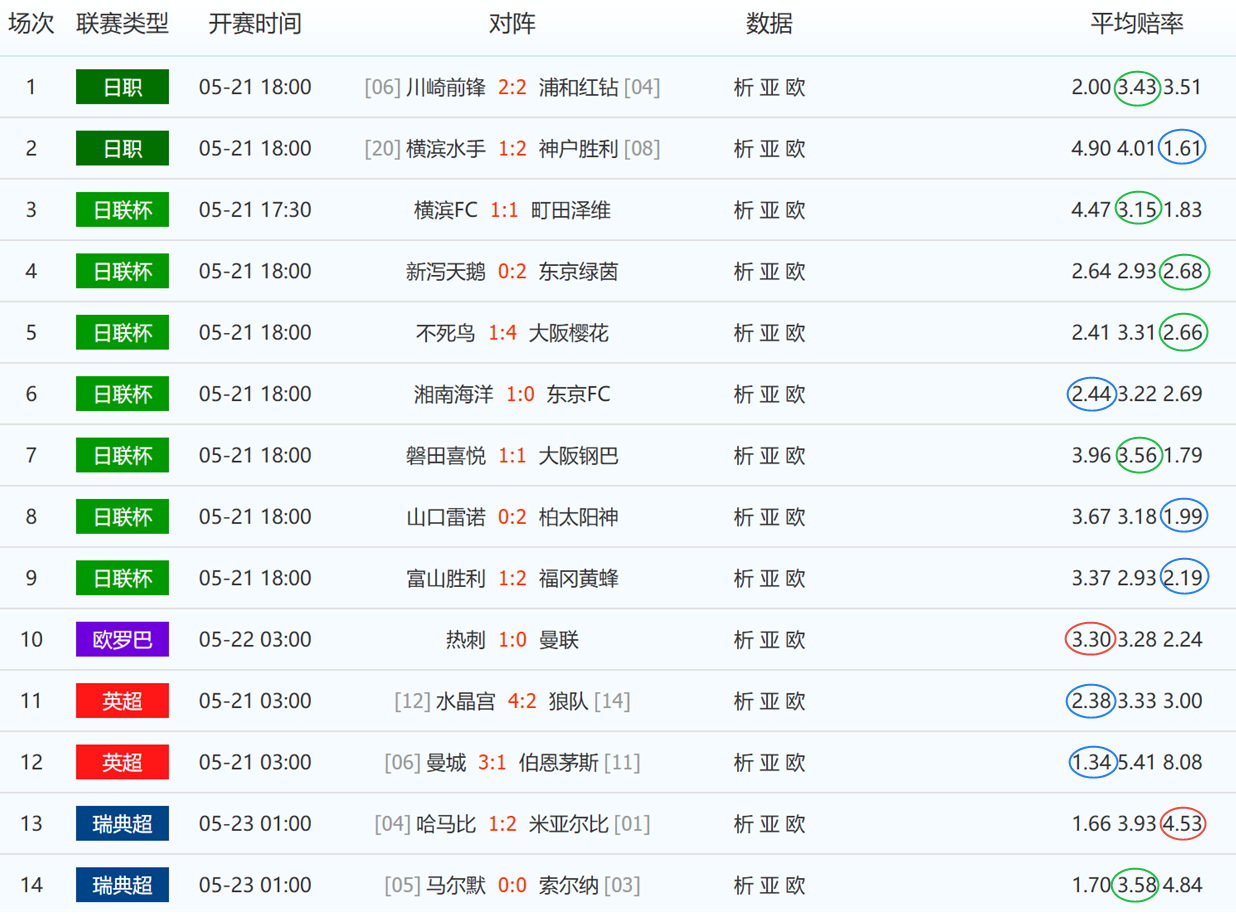
Task: Click the 日职 league tag in row 2
Action: (122, 149)
